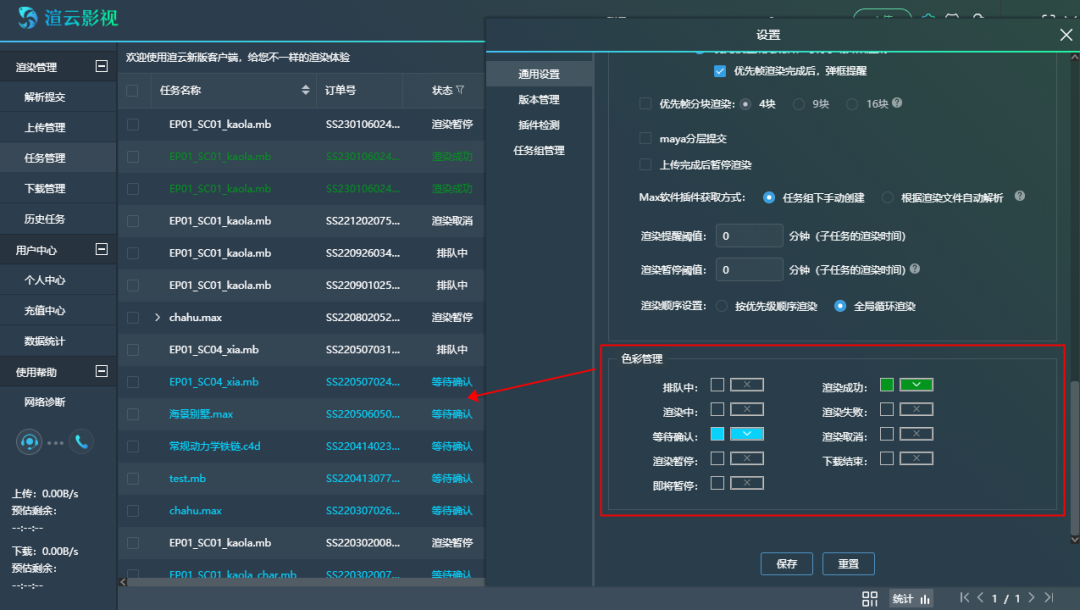The image size is (1080, 610).
Task: Expand the chahu.max task row
Action: click(157, 318)
